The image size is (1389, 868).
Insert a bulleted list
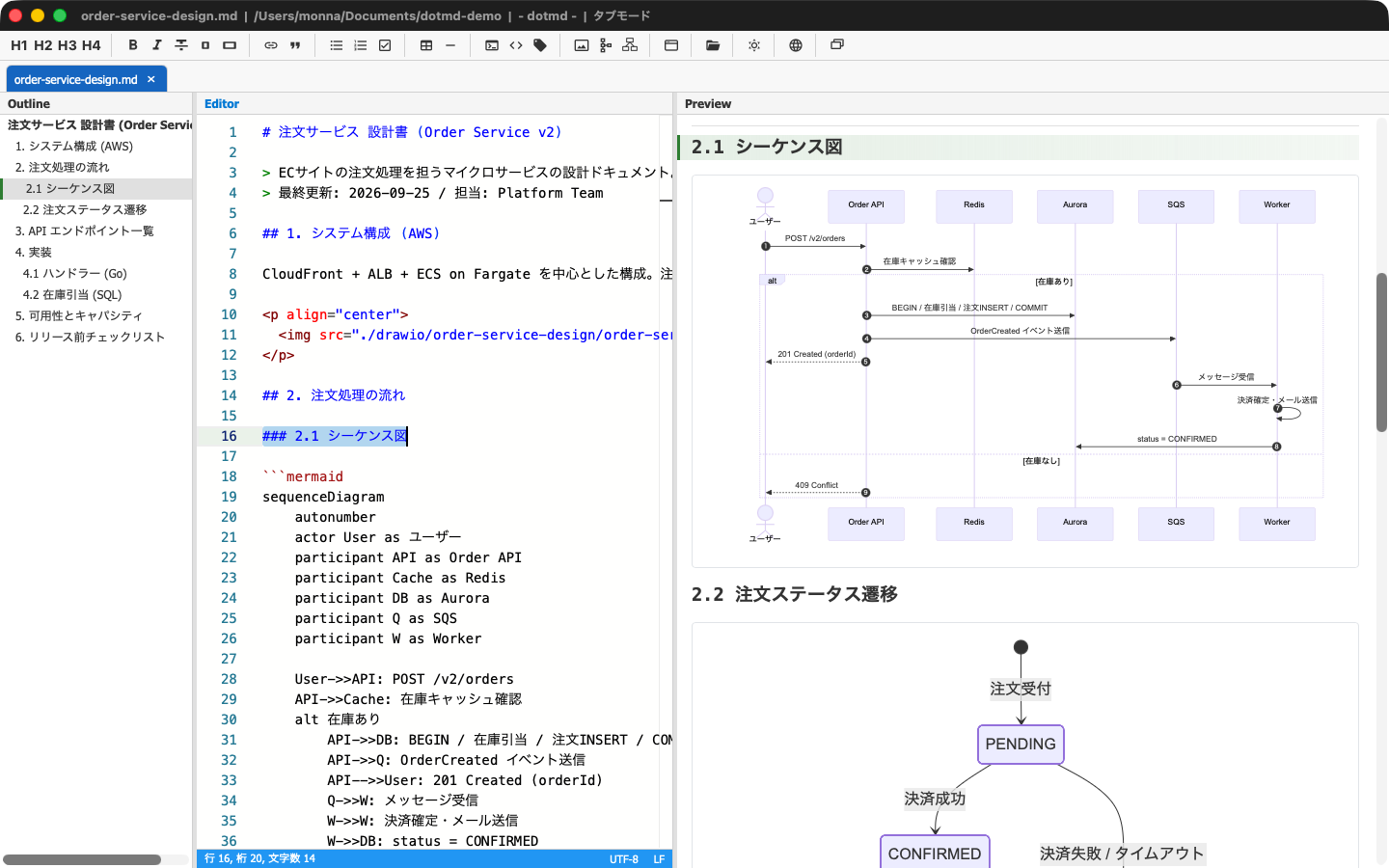(337, 45)
